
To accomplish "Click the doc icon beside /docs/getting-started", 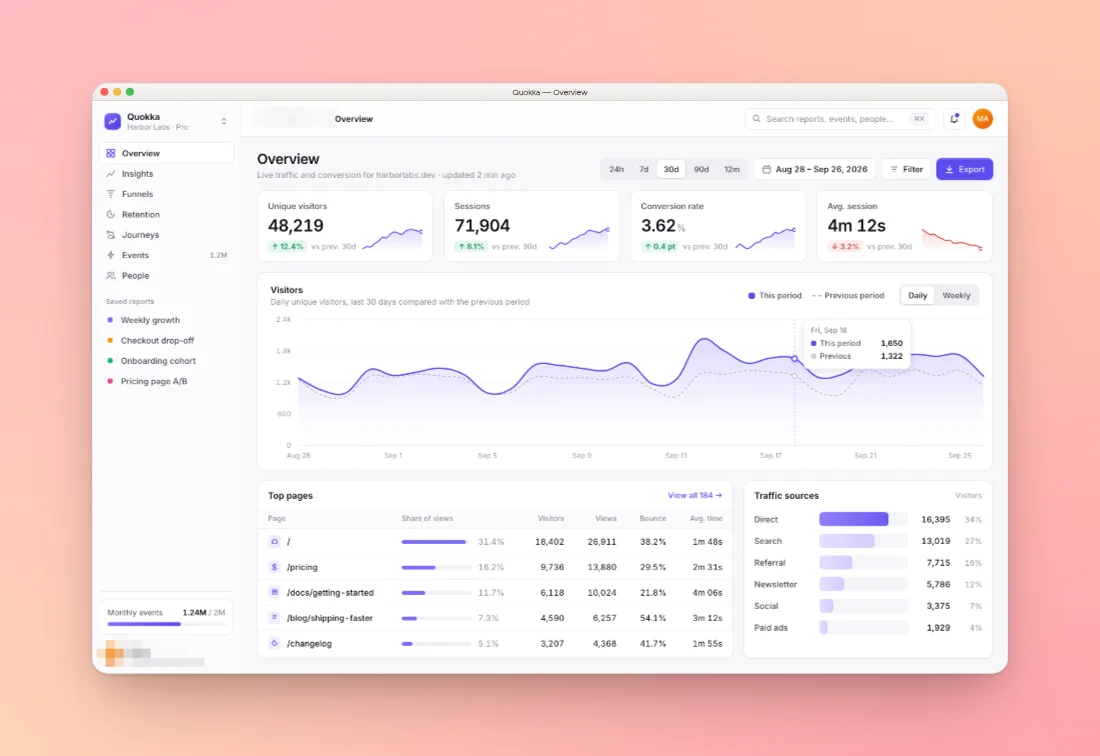I will [274, 593].
